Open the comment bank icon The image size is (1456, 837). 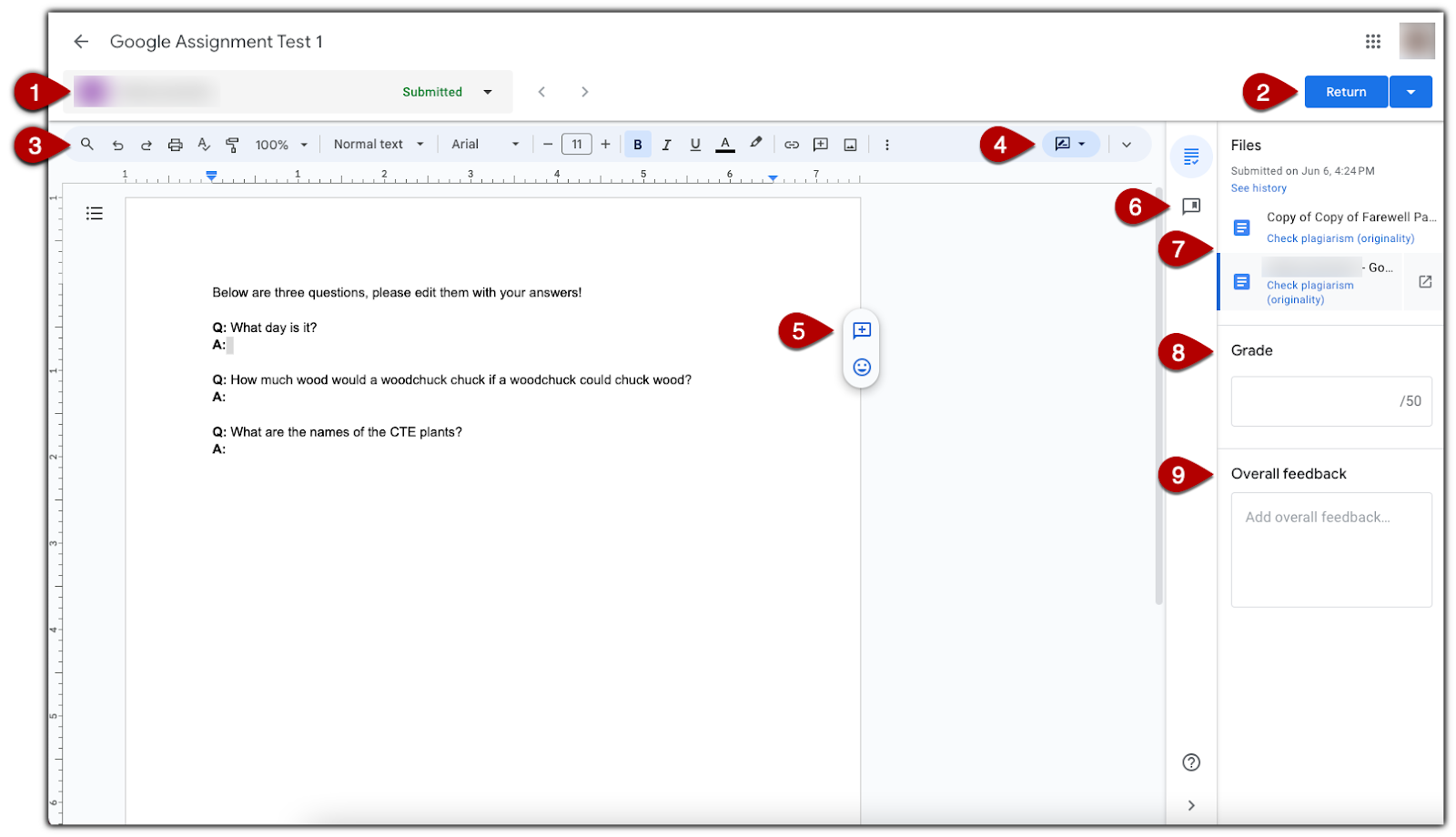[1192, 206]
